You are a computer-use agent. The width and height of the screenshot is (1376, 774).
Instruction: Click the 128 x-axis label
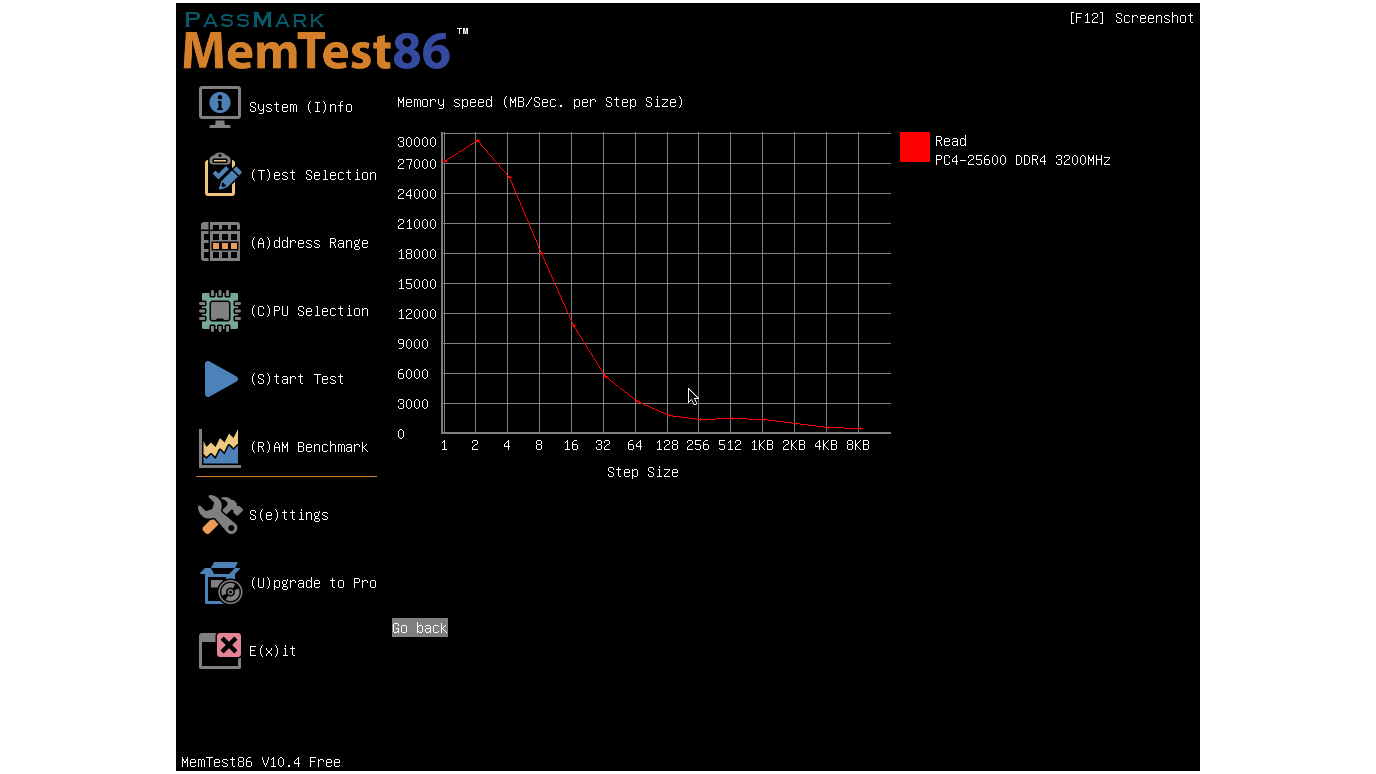tap(667, 445)
